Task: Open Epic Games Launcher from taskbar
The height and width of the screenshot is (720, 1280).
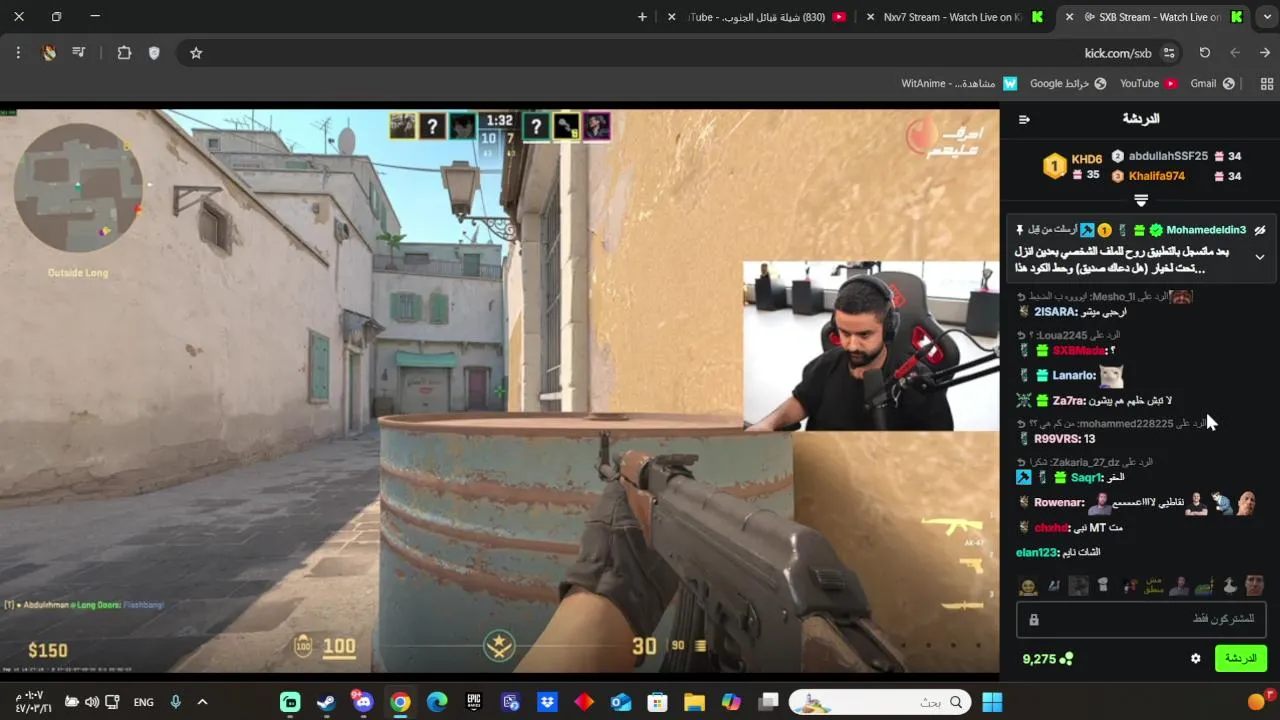Action: point(474,702)
